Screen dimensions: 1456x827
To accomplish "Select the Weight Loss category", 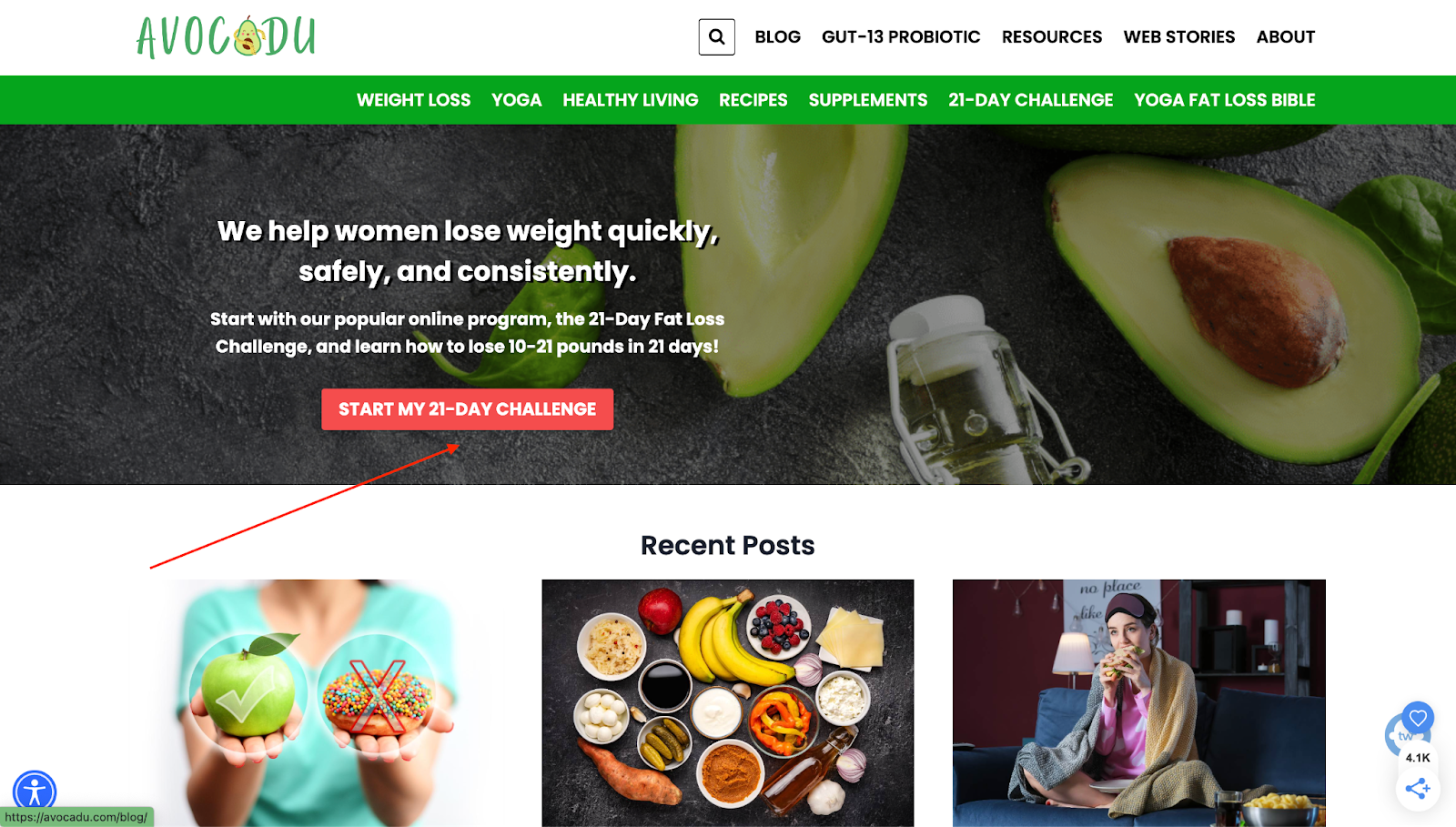I will coord(413,100).
